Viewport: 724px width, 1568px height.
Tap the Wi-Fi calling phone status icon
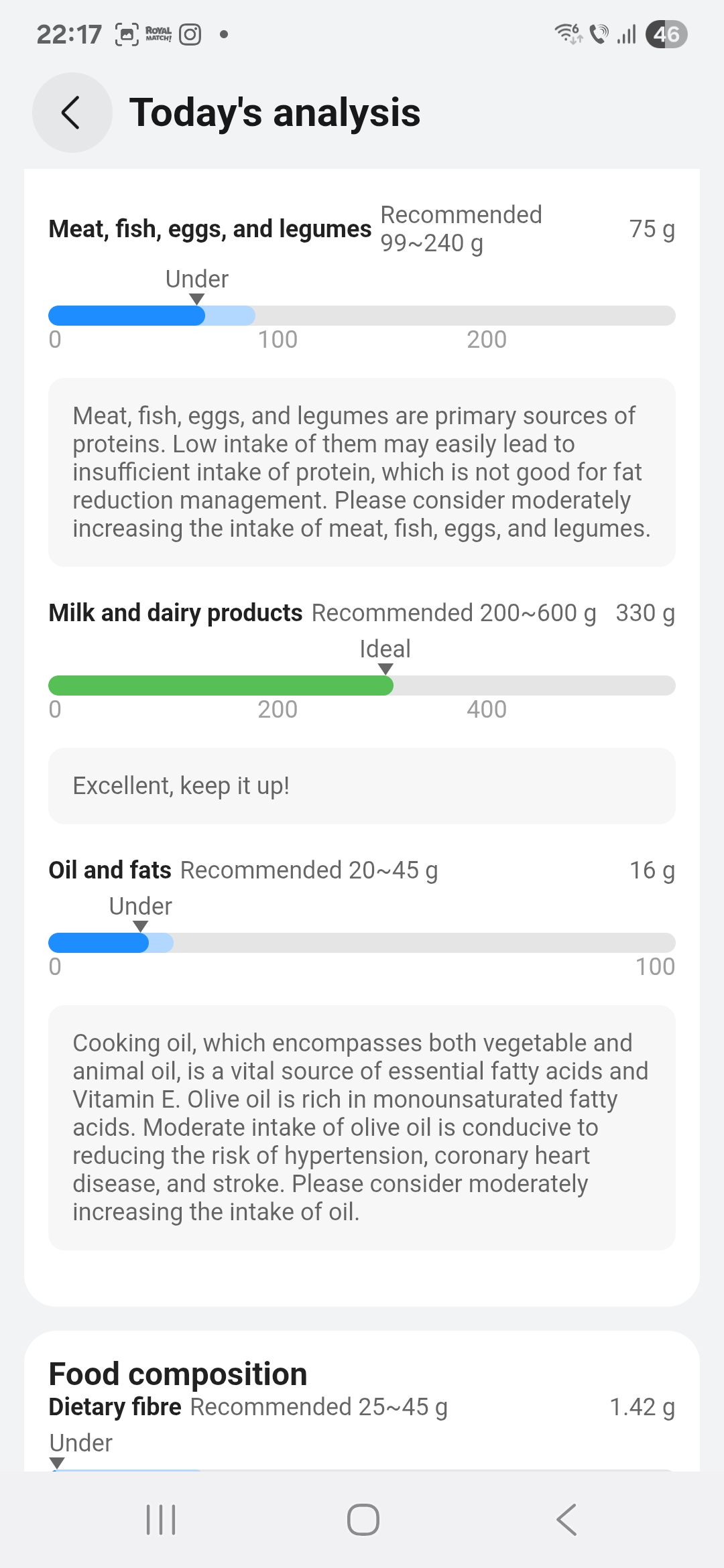click(599, 34)
